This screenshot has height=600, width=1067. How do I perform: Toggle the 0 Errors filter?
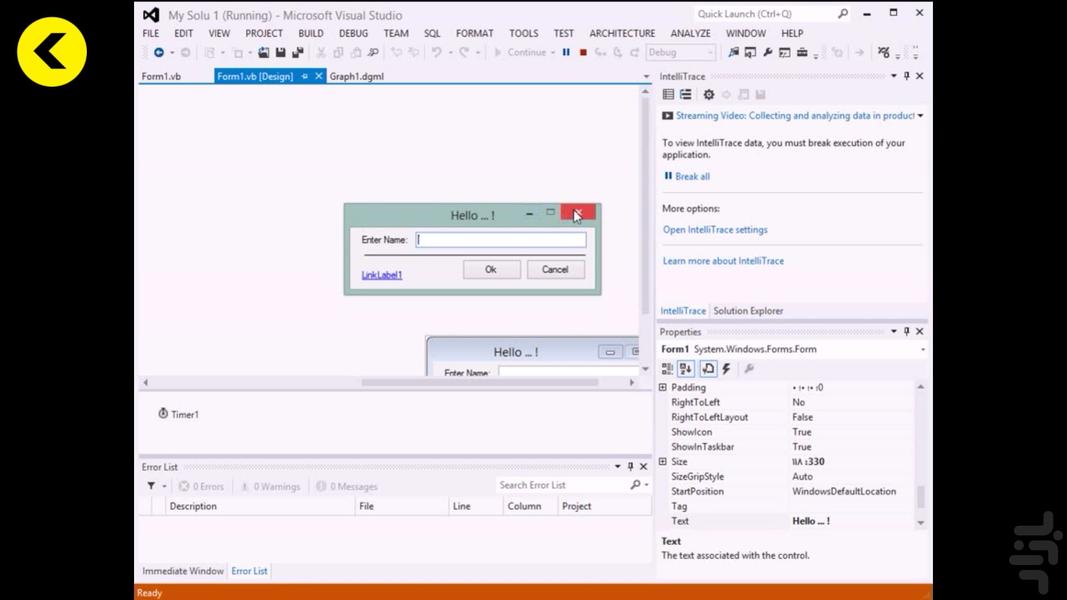click(x=201, y=486)
